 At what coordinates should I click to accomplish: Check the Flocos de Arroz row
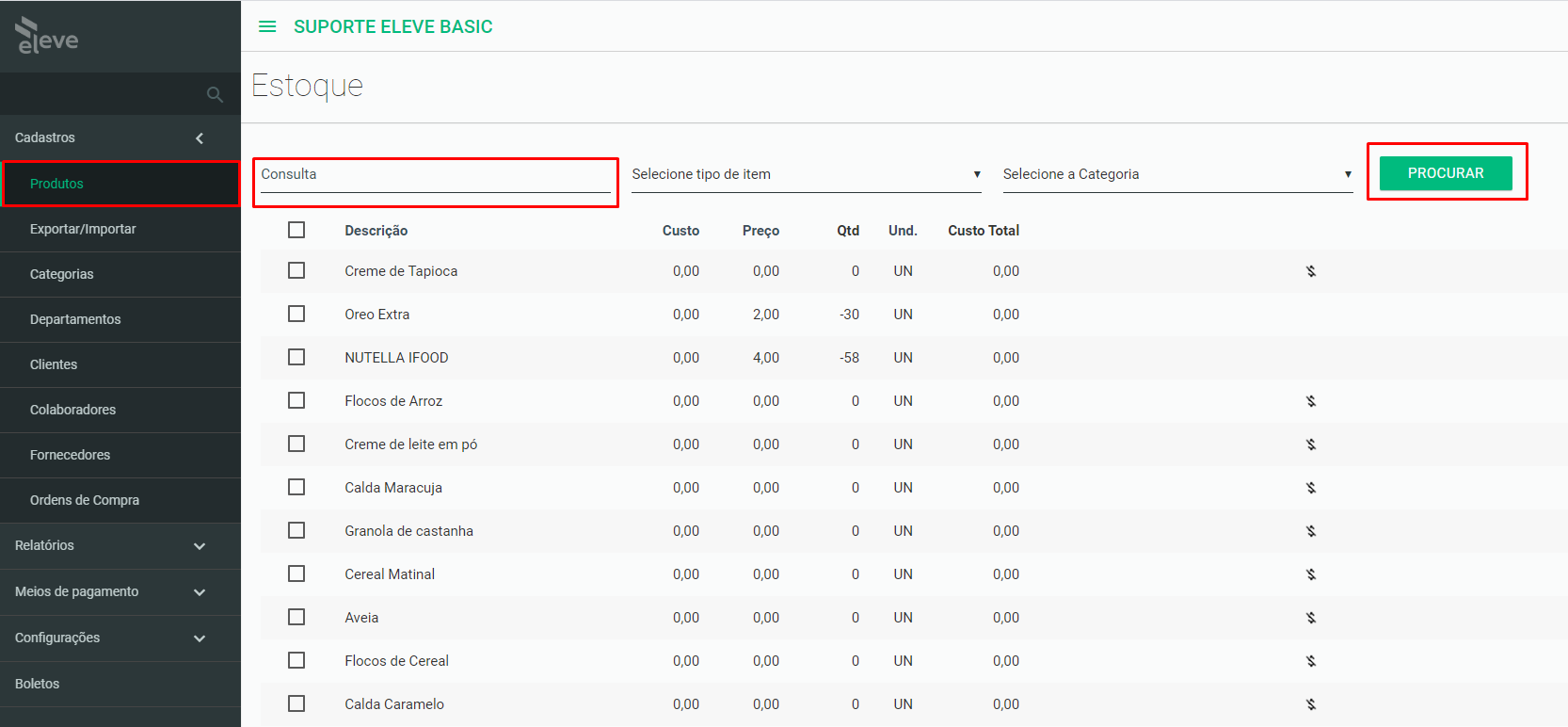(296, 400)
